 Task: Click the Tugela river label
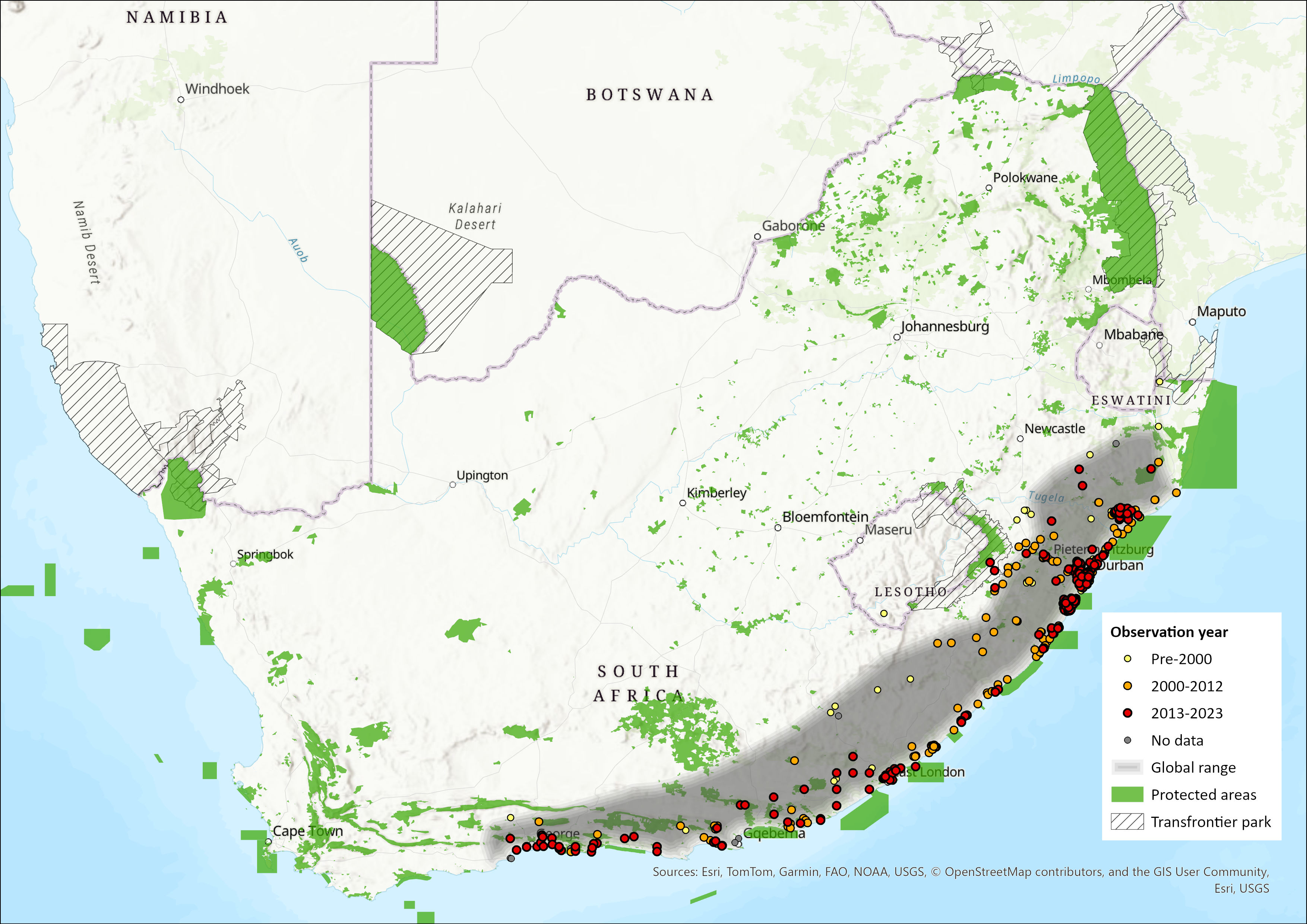pos(1046,496)
